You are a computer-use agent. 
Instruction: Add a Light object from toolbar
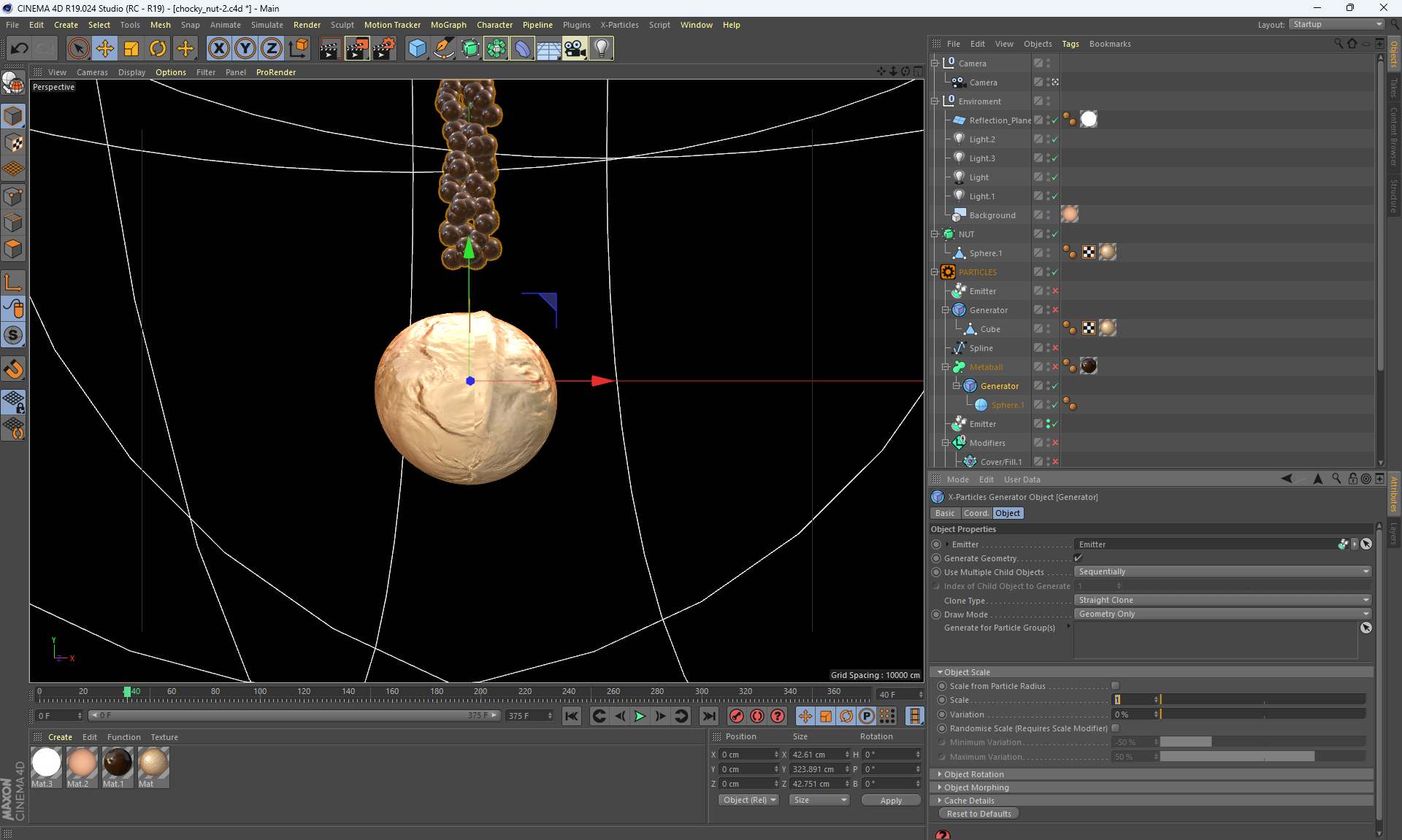coord(601,49)
